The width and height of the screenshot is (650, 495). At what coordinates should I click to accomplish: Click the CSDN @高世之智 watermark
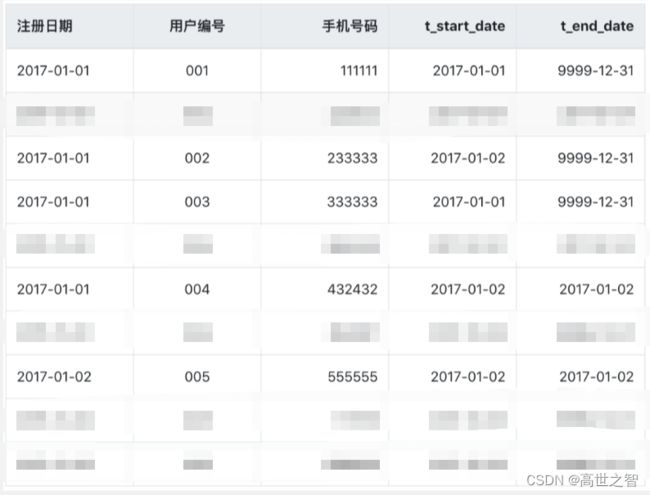coord(582,480)
